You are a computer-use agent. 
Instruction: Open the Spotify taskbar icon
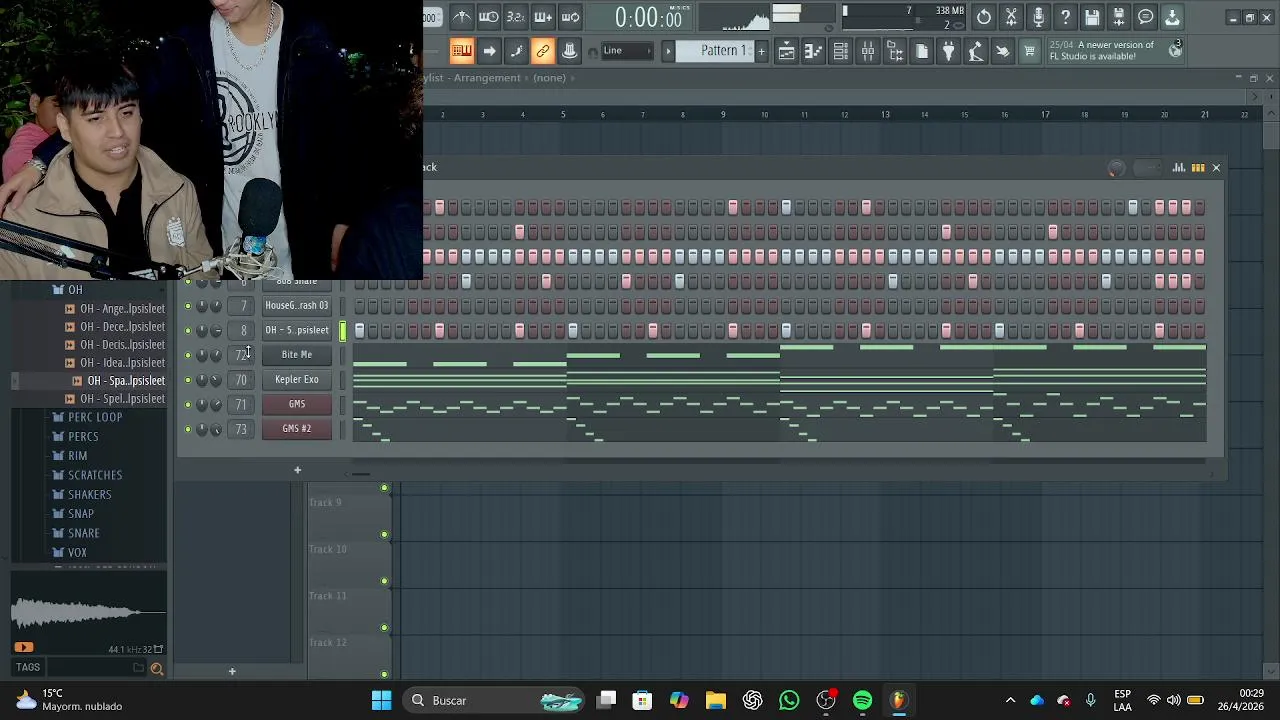[862, 700]
